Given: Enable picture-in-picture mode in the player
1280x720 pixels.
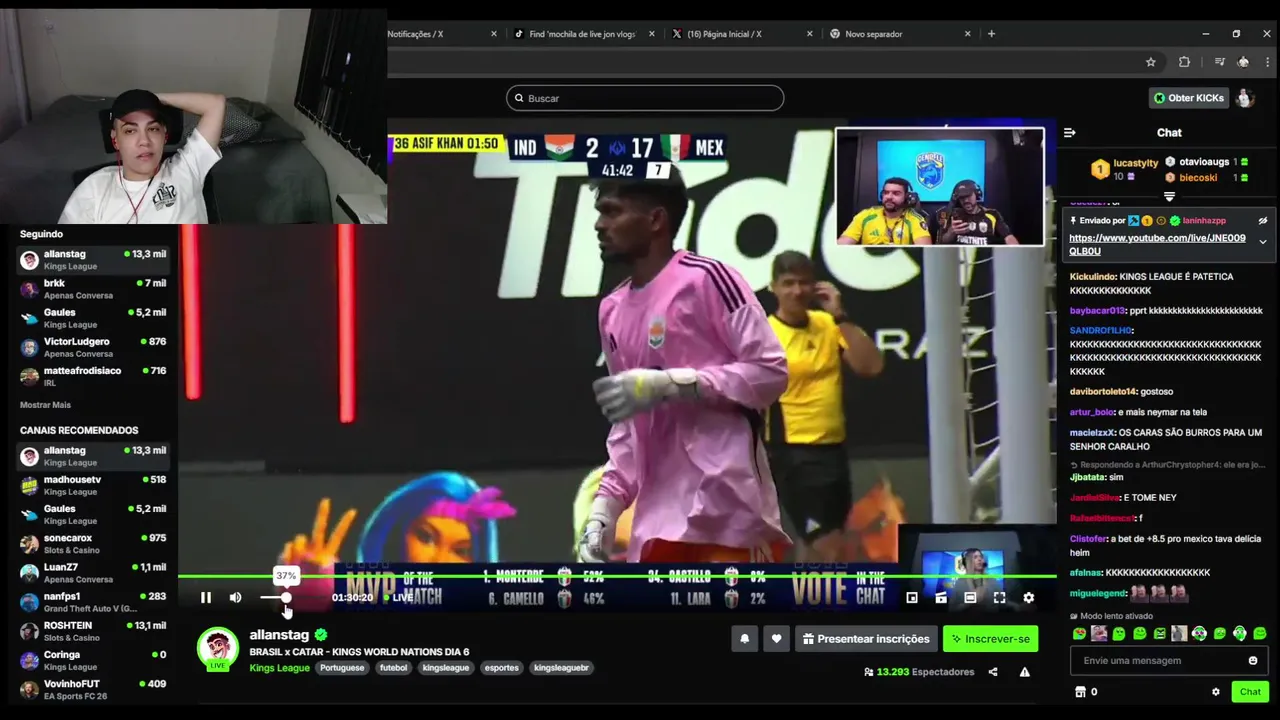Looking at the screenshot, I should [912, 598].
